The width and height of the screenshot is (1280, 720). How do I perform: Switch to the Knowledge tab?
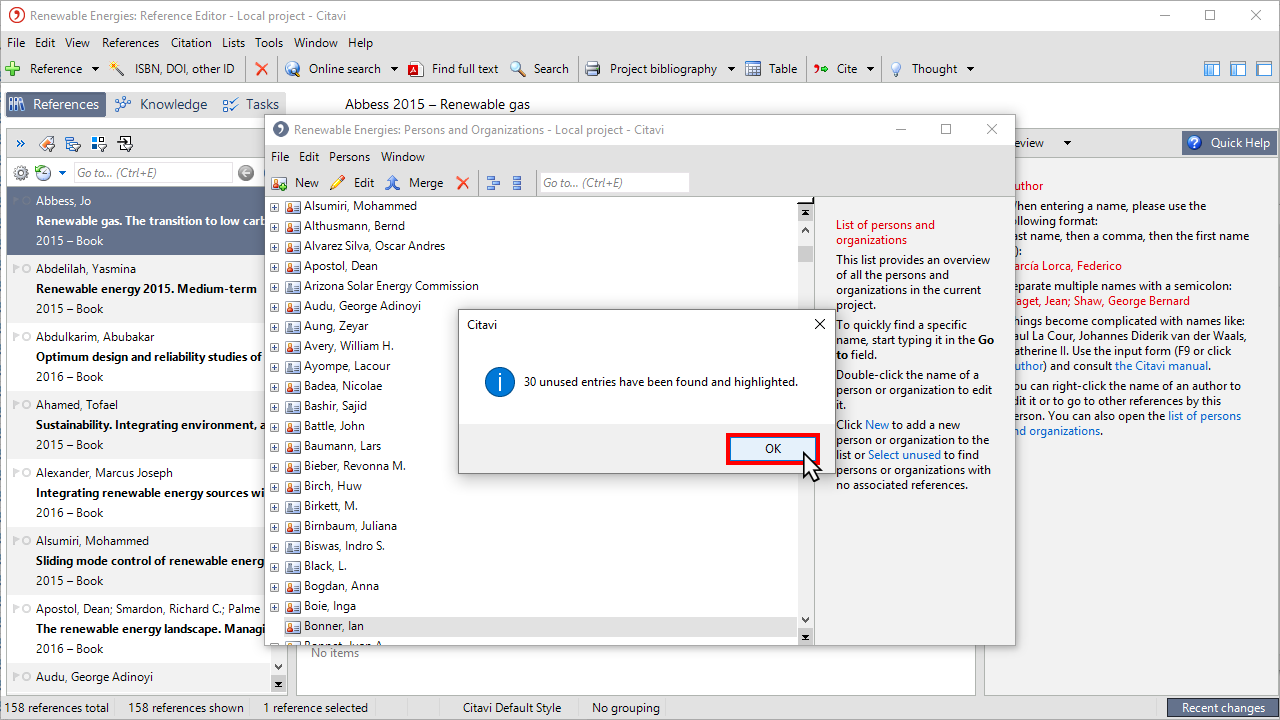161,104
